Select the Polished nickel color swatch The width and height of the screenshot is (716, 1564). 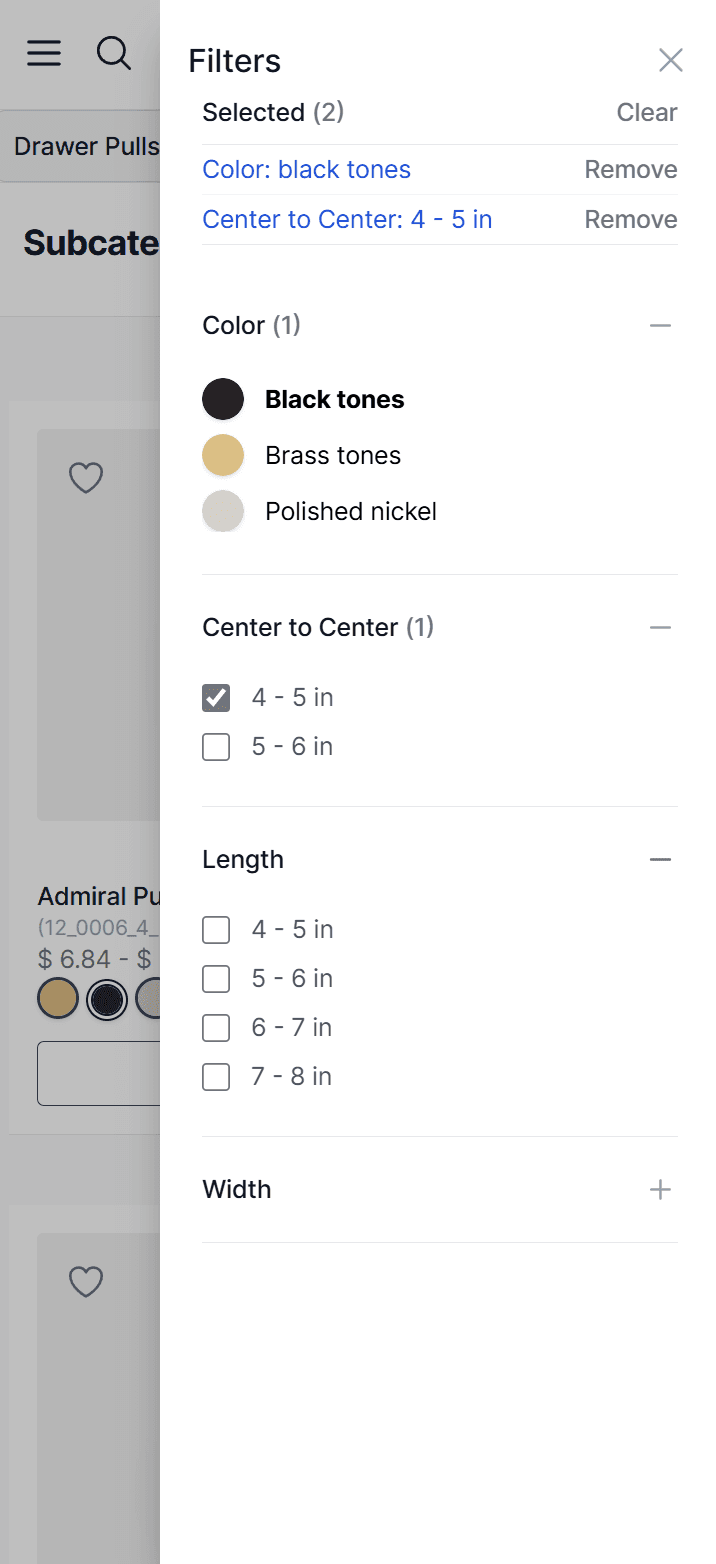223,511
